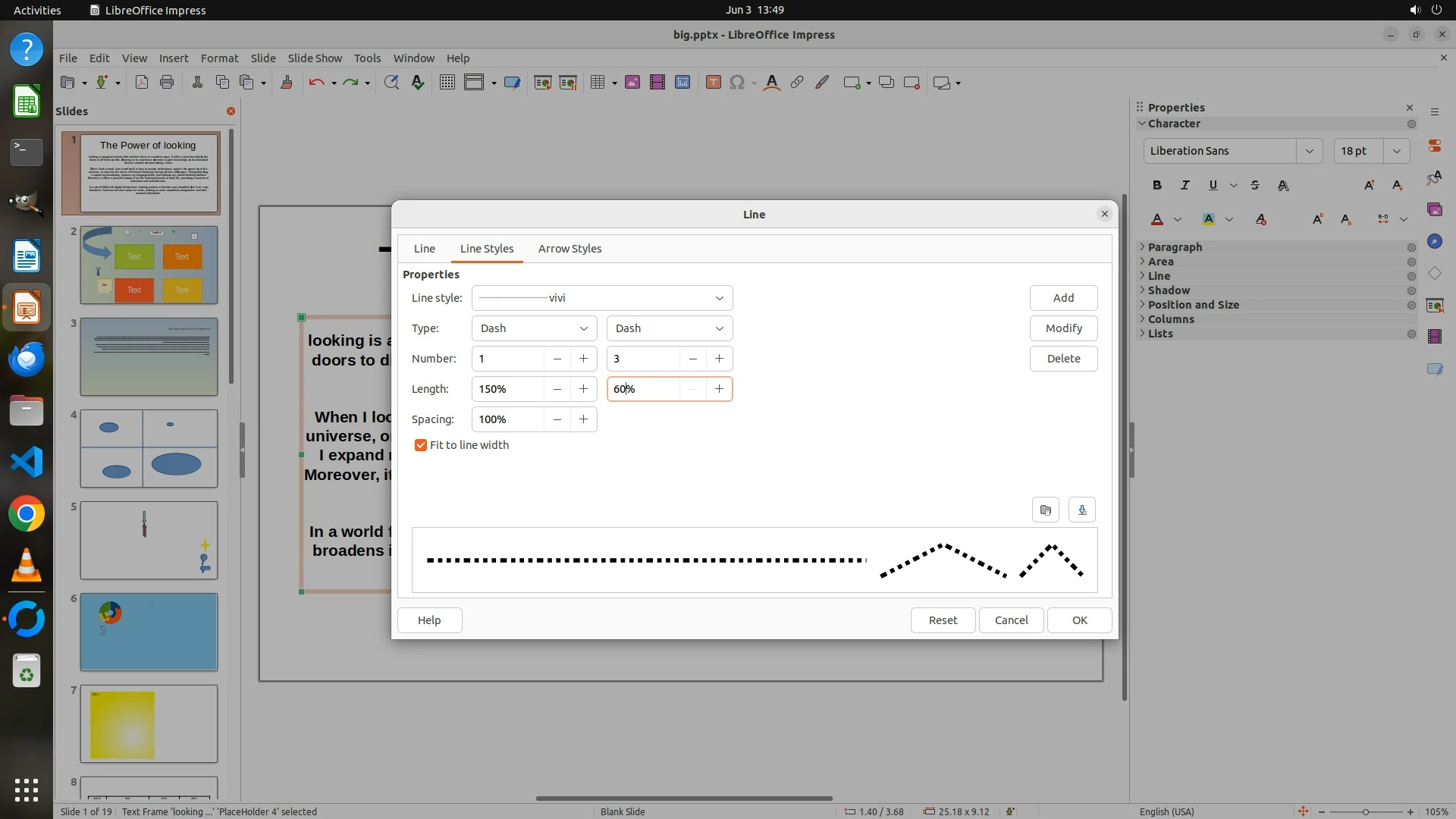Toggle the Fit to line width checkbox

click(x=421, y=445)
